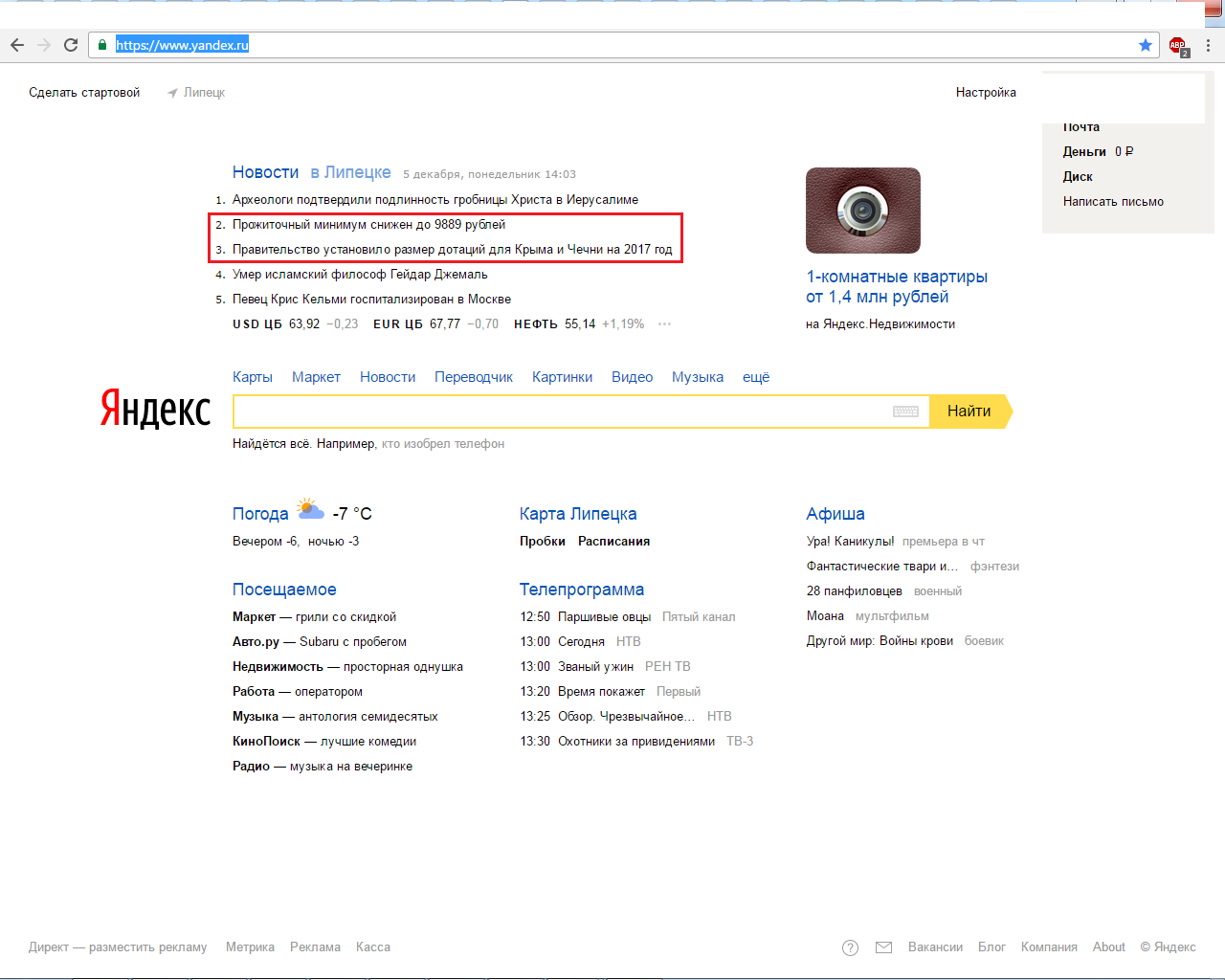The image size is (1225, 980).
Task: Open news Прожиточный минимум снижен
Action: [369, 225]
